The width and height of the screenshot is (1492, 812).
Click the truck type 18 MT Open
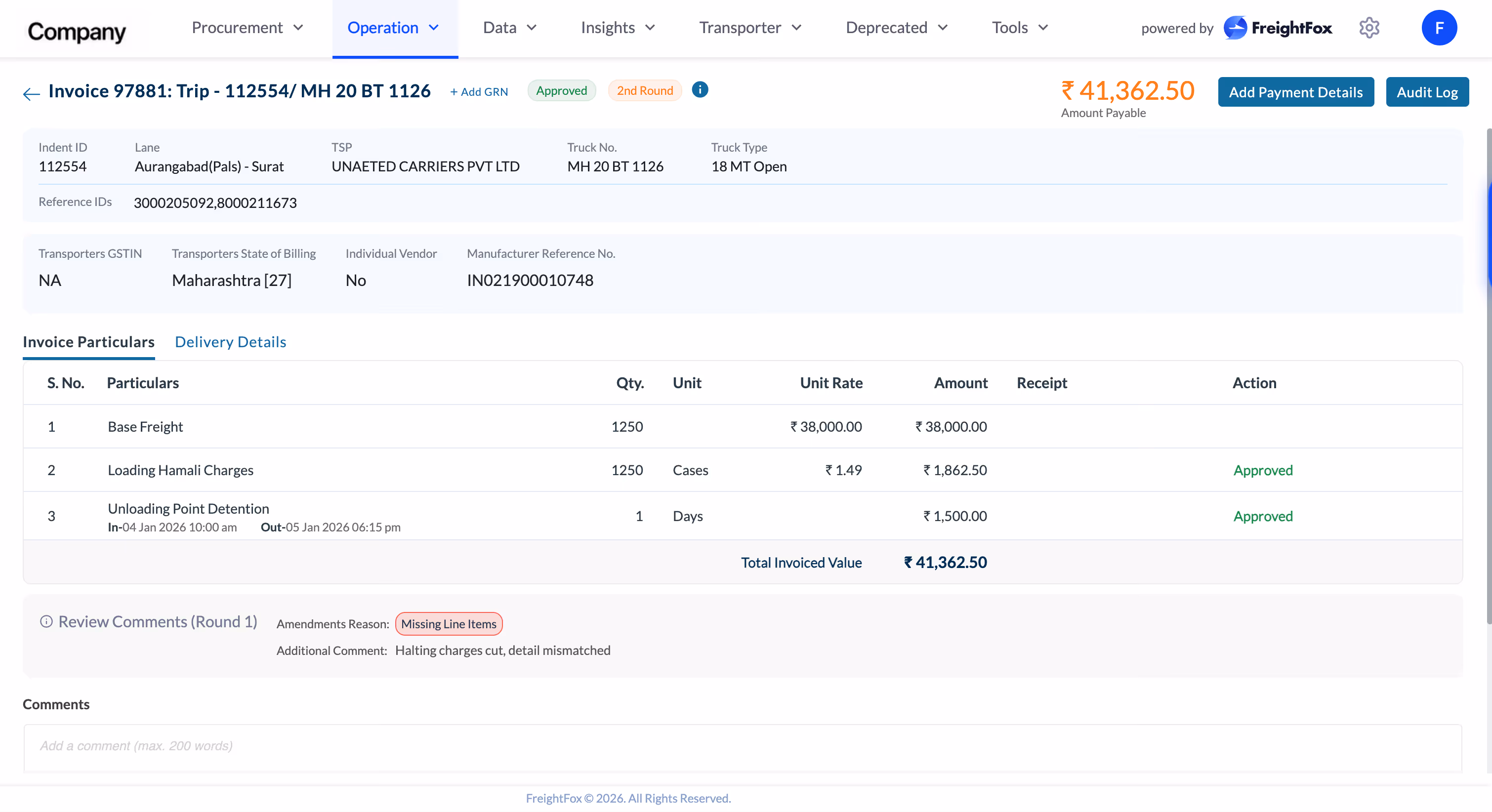[748, 166]
